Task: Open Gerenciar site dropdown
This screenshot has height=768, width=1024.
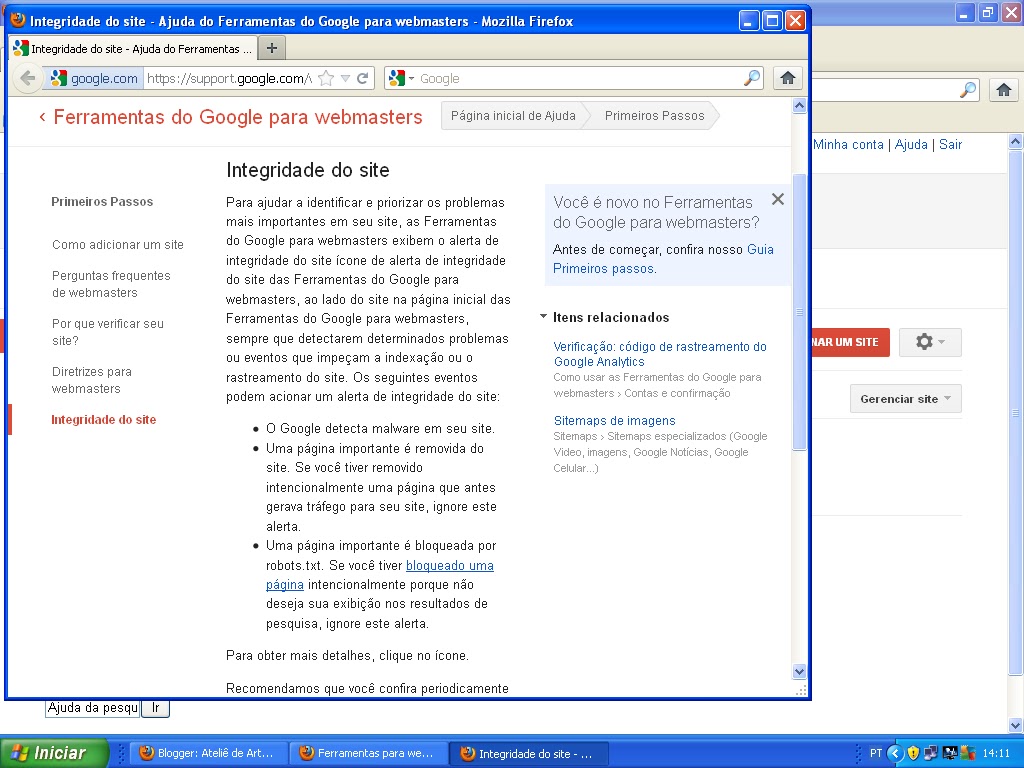Action: point(905,398)
